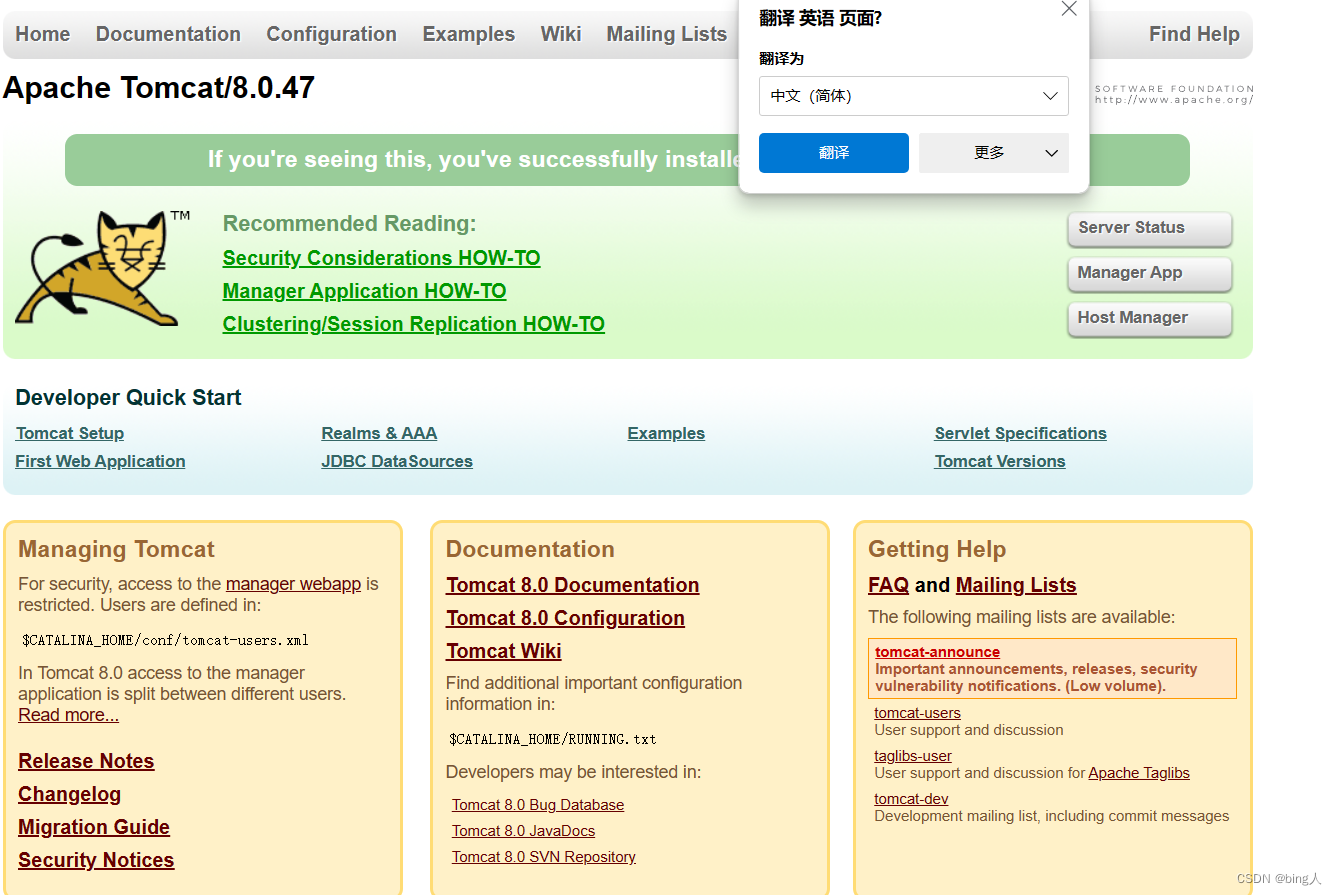The height and width of the screenshot is (895, 1337).
Task: Open the taglibs-user mailing list link
Action: click(913, 756)
